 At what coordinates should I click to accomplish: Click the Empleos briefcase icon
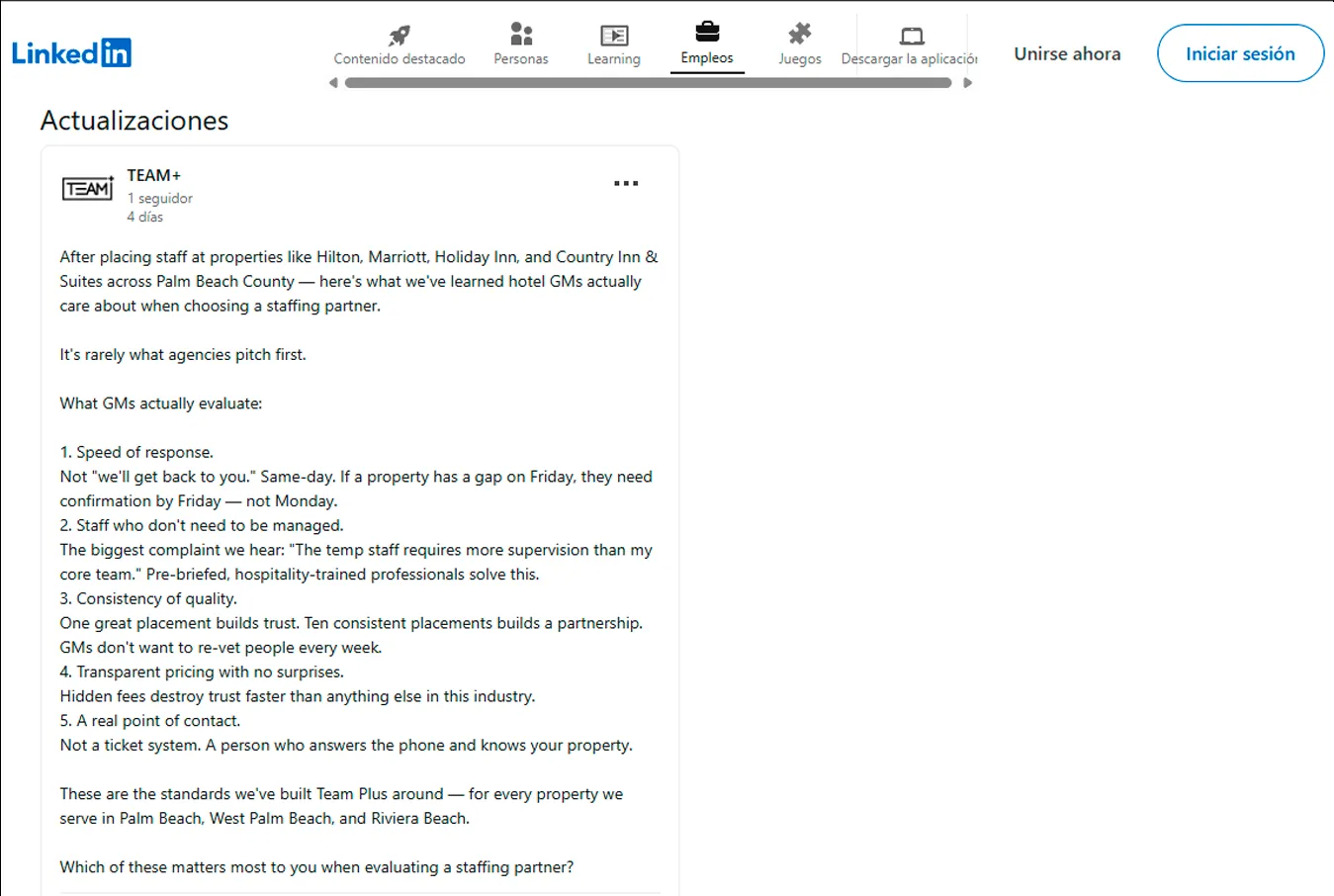click(x=707, y=32)
